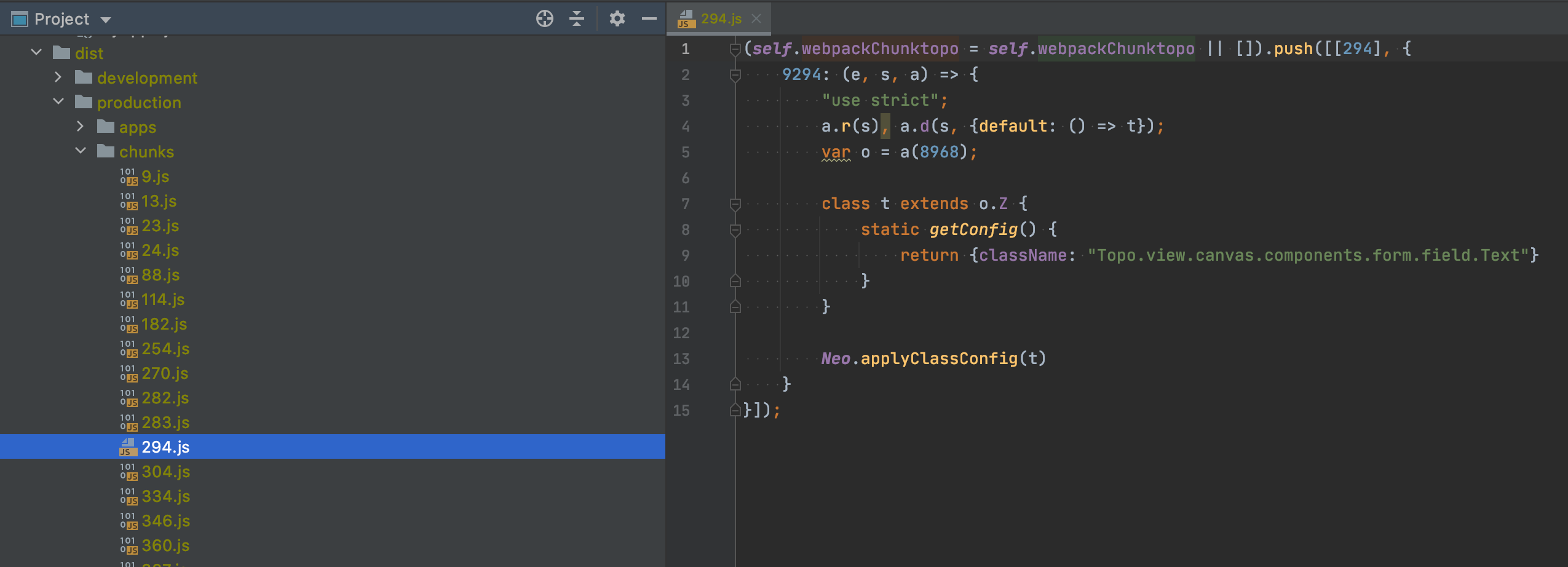Screen dimensions: 1568x567
Task: Open file 270.js in tree
Action: [165, 373]
